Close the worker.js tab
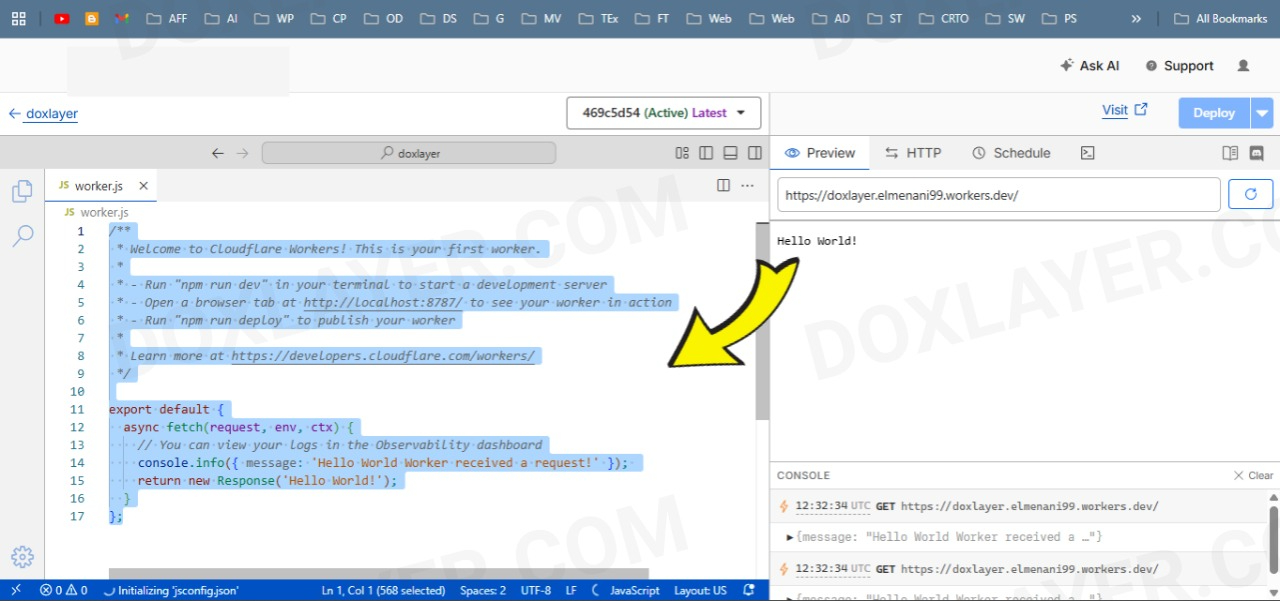1280x601 pixels. click(x=143, y=186)
